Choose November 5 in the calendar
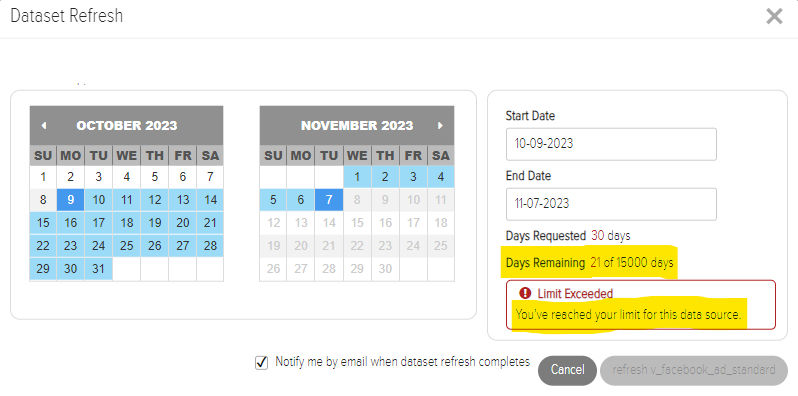 (x=273, y=200)
